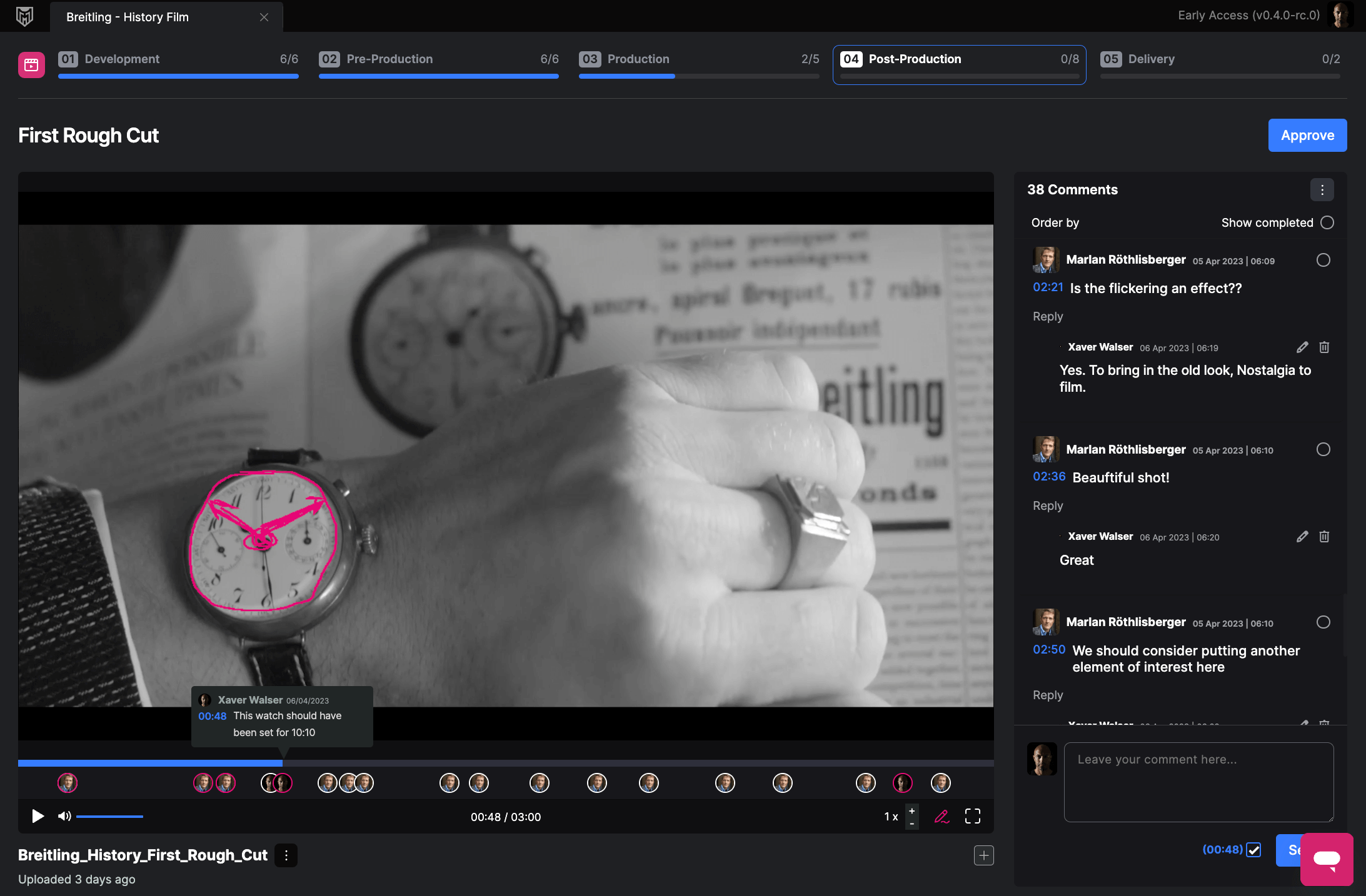1366x896 pixels.
Task: Uncheck the (00:48) timestamp checkbox
Action: [1253, 850]
